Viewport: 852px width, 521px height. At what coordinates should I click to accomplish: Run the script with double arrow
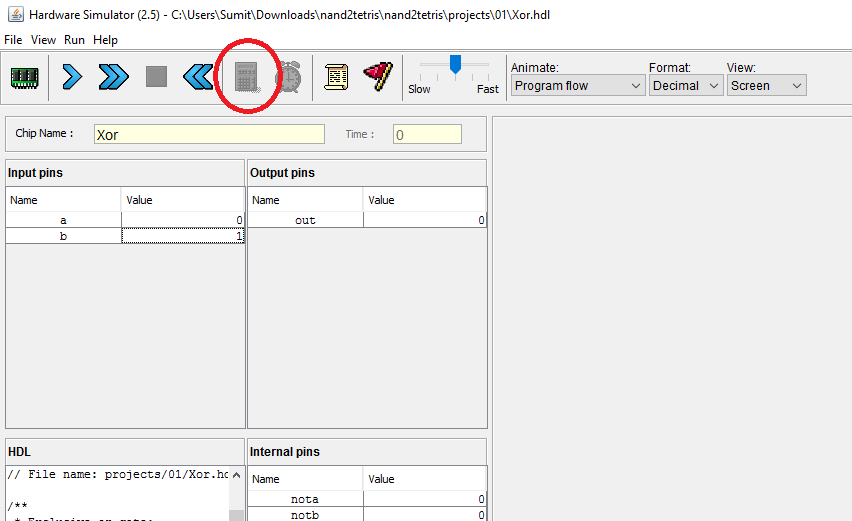point(113,77)
